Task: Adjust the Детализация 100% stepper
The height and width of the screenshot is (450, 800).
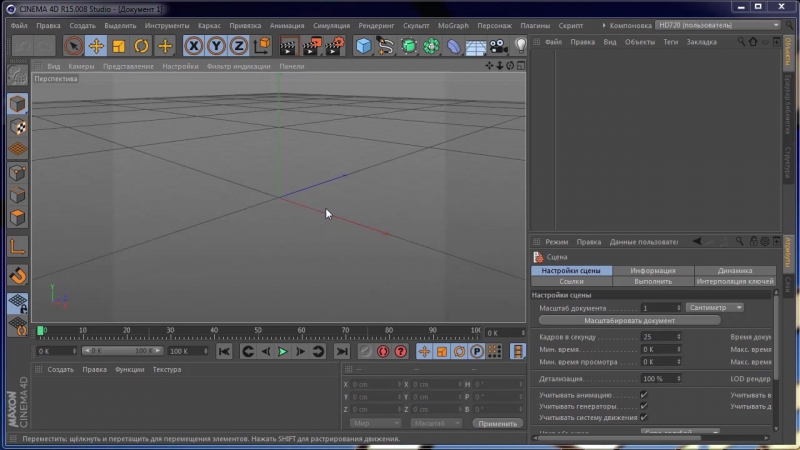Action: click(678, 379)
